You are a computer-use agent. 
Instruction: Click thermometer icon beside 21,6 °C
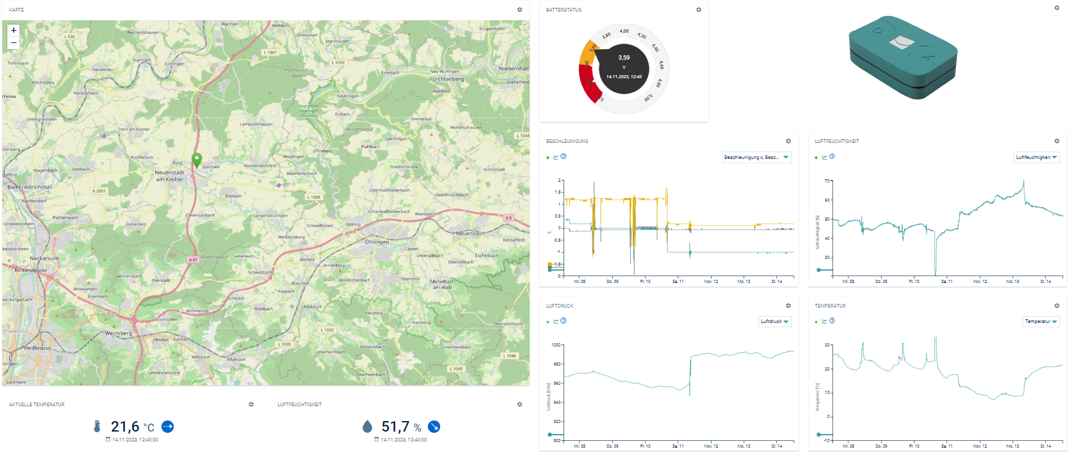coord(98,427)
